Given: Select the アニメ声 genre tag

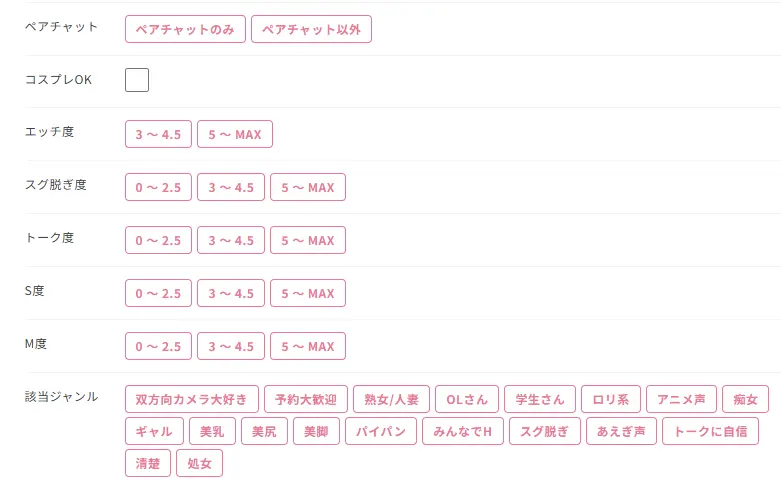Looking at the screenshot, I should (681, 399).
